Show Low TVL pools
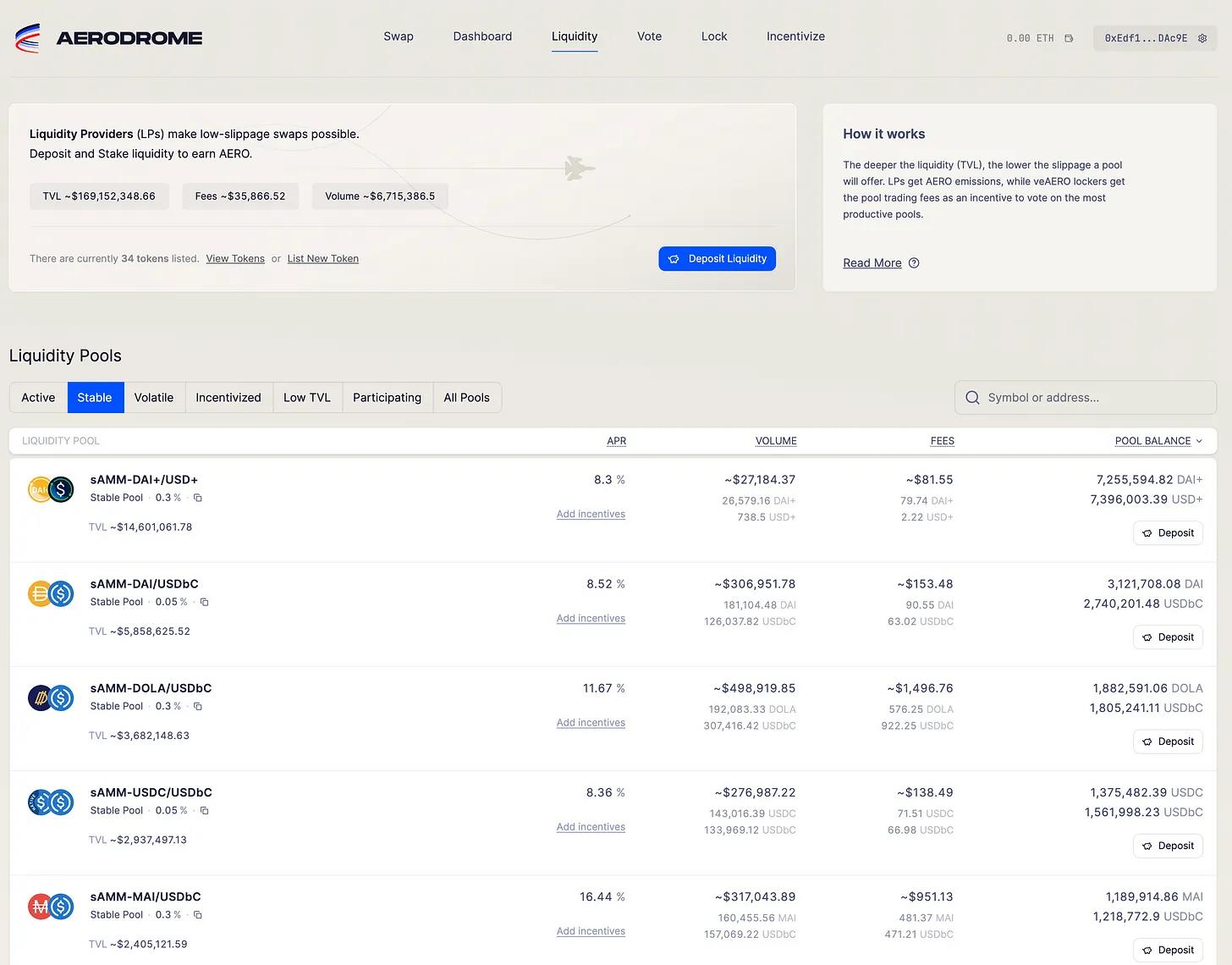Image resolution: width=1232 pixels, height=965 pixels. point(307,398)
